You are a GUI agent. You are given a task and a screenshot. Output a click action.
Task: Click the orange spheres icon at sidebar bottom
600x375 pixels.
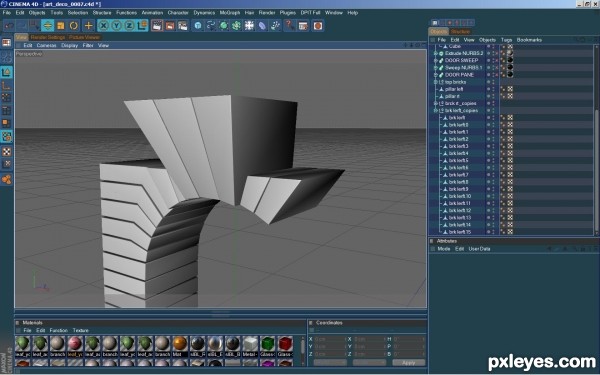(7, 179)
